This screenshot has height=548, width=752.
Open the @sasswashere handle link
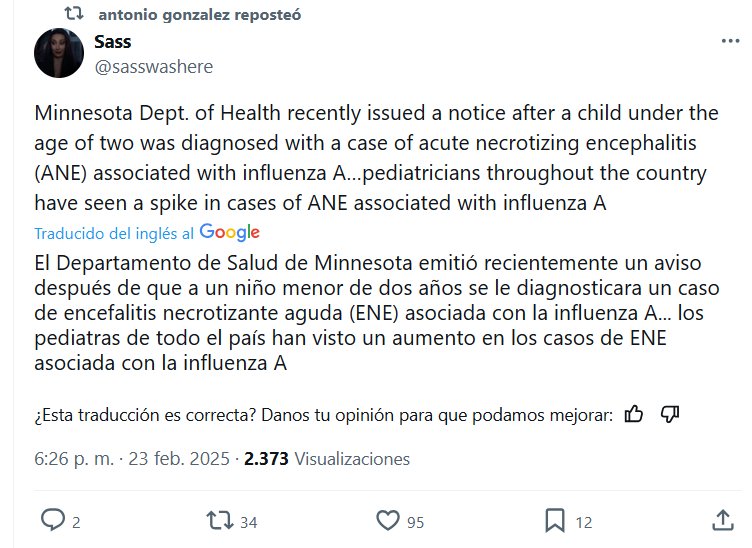pos(153,66)
